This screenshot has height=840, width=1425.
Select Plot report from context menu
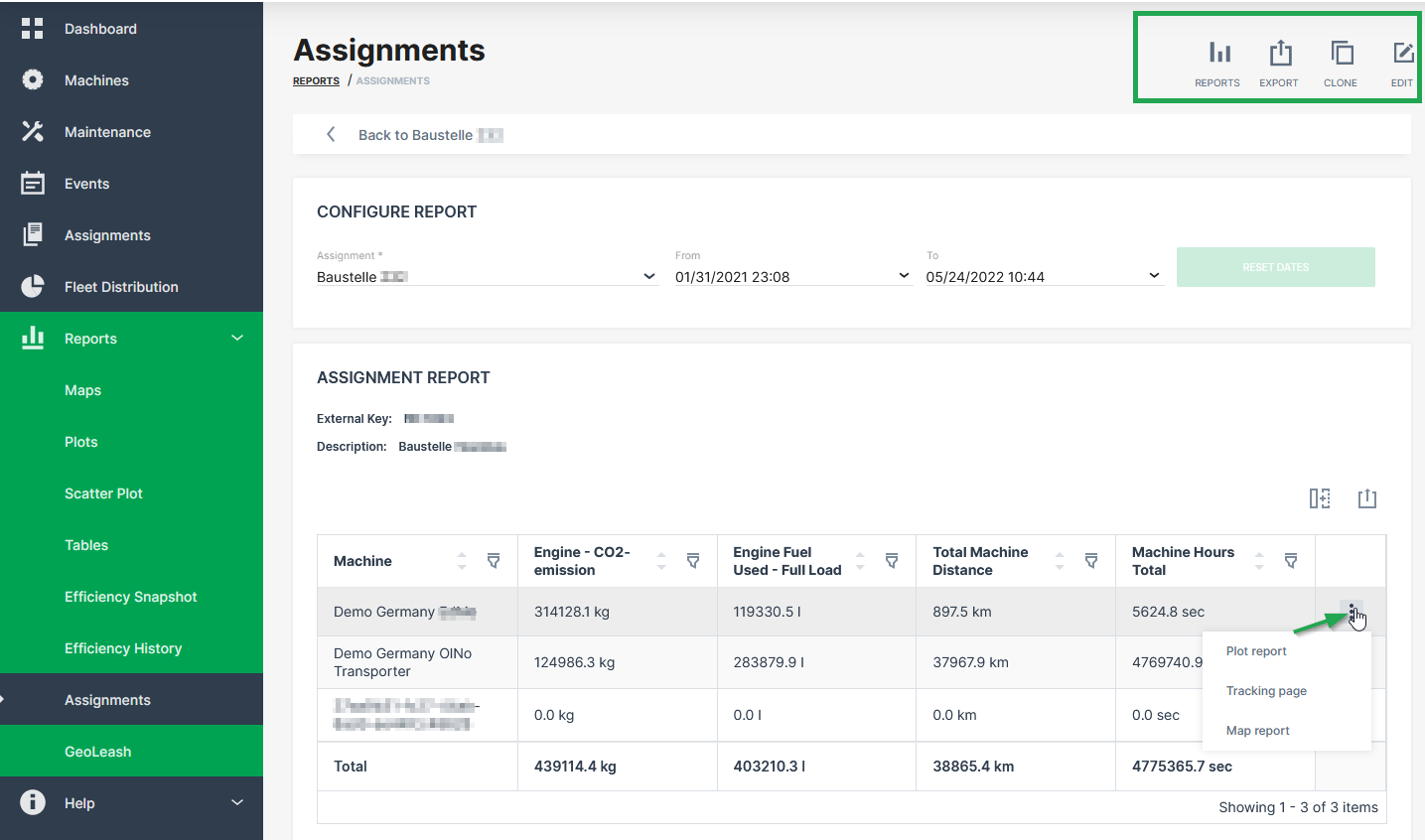pos(1256,651)
